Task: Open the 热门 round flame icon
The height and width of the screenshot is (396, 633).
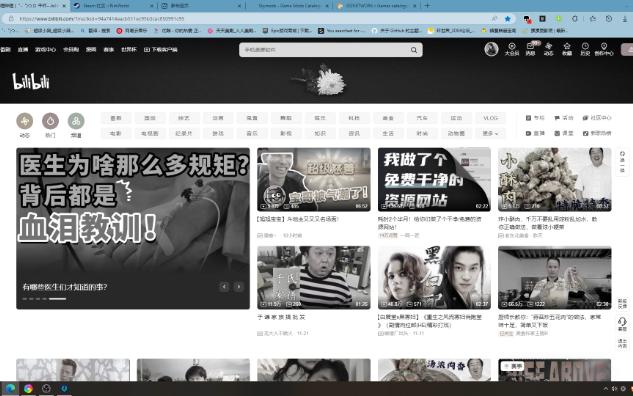Action: pos(50,121)
